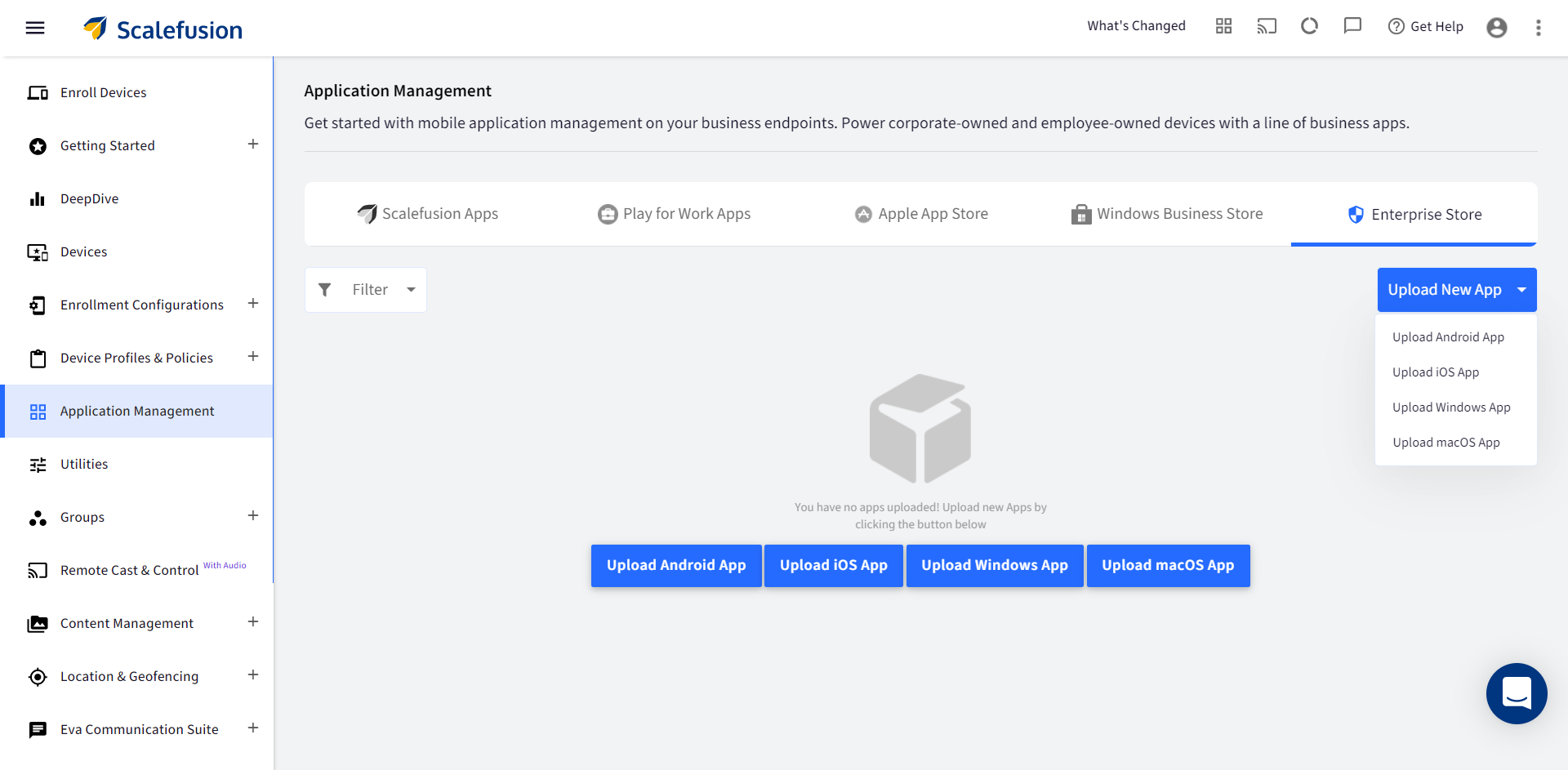Expand Location & Geofencing submenu
Screen dimensions: 1568x770
point(253,675)
